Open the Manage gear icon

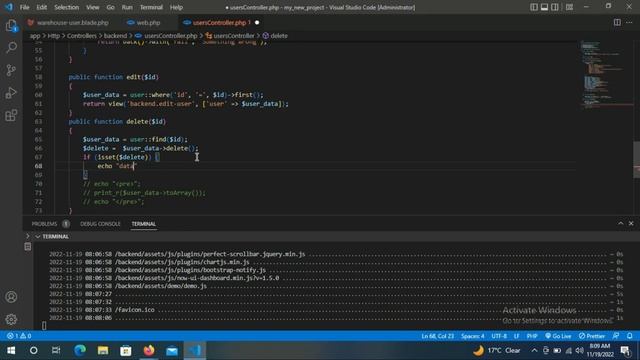pos(11,319)
